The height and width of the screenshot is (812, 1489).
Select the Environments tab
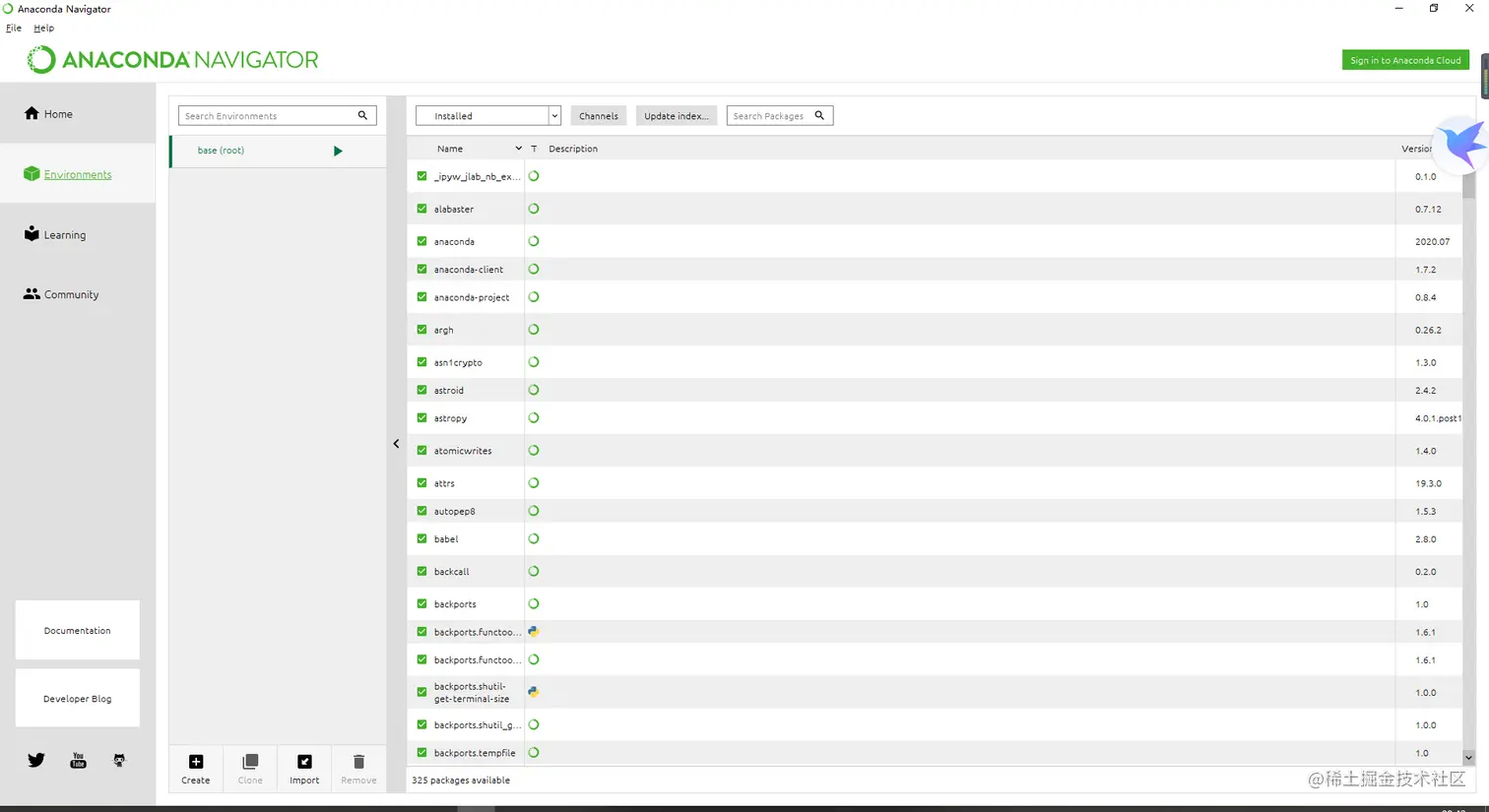(x=78, y=174)
